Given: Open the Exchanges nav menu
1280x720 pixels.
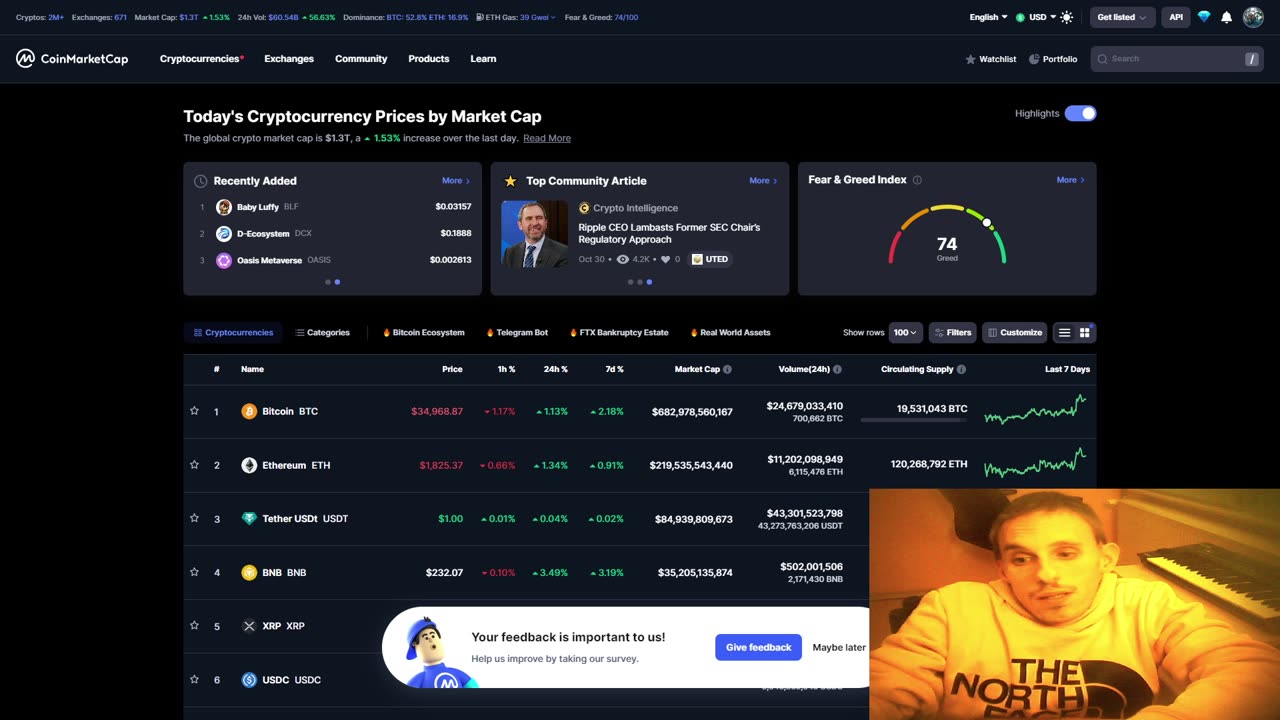Looking at the screenshot, I should pos(289,59).
